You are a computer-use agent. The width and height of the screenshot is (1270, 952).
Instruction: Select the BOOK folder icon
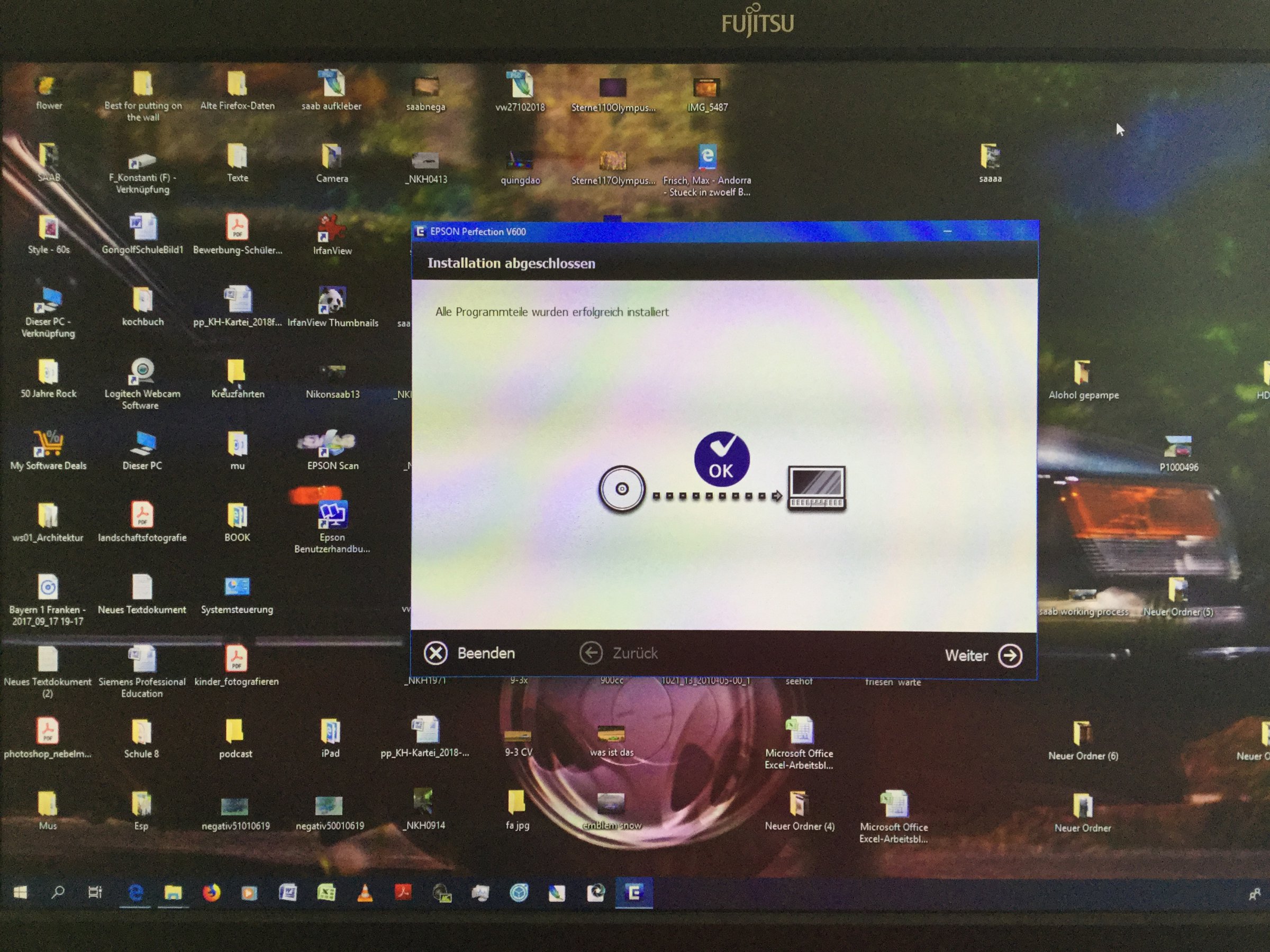pyautogui.click(x=237, y=522)
